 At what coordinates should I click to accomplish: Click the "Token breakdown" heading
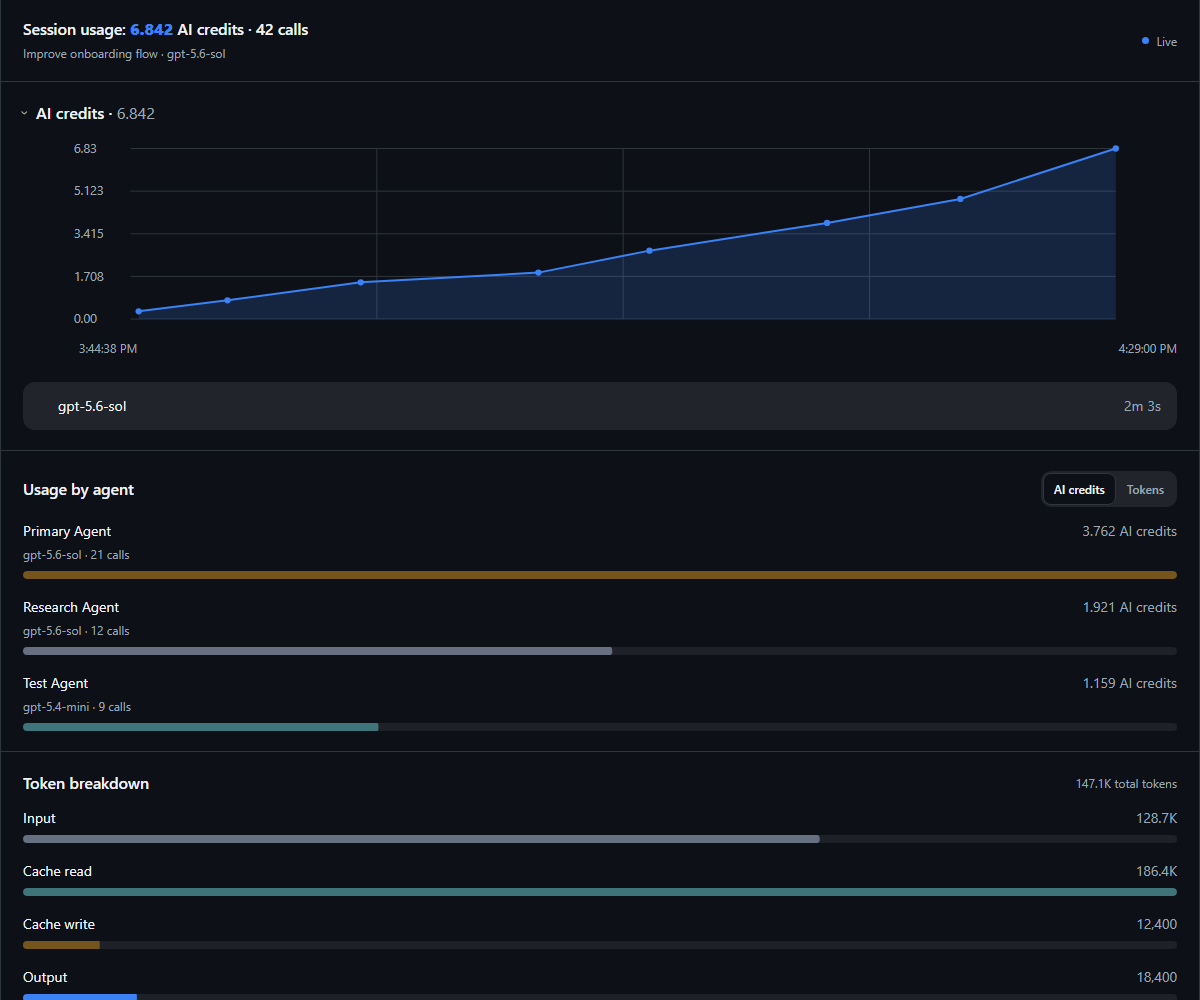[x=86, y=784]
